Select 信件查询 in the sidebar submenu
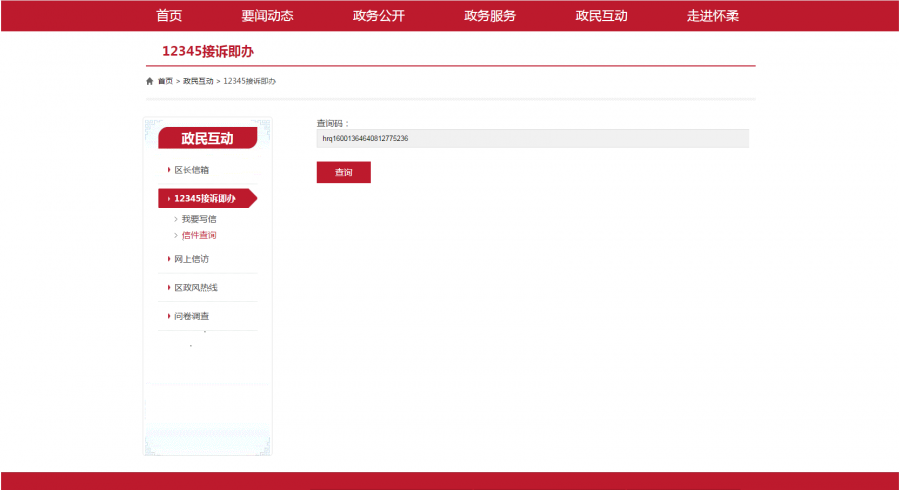This screenshot has width=900, height=490. [x=198, y=235]
